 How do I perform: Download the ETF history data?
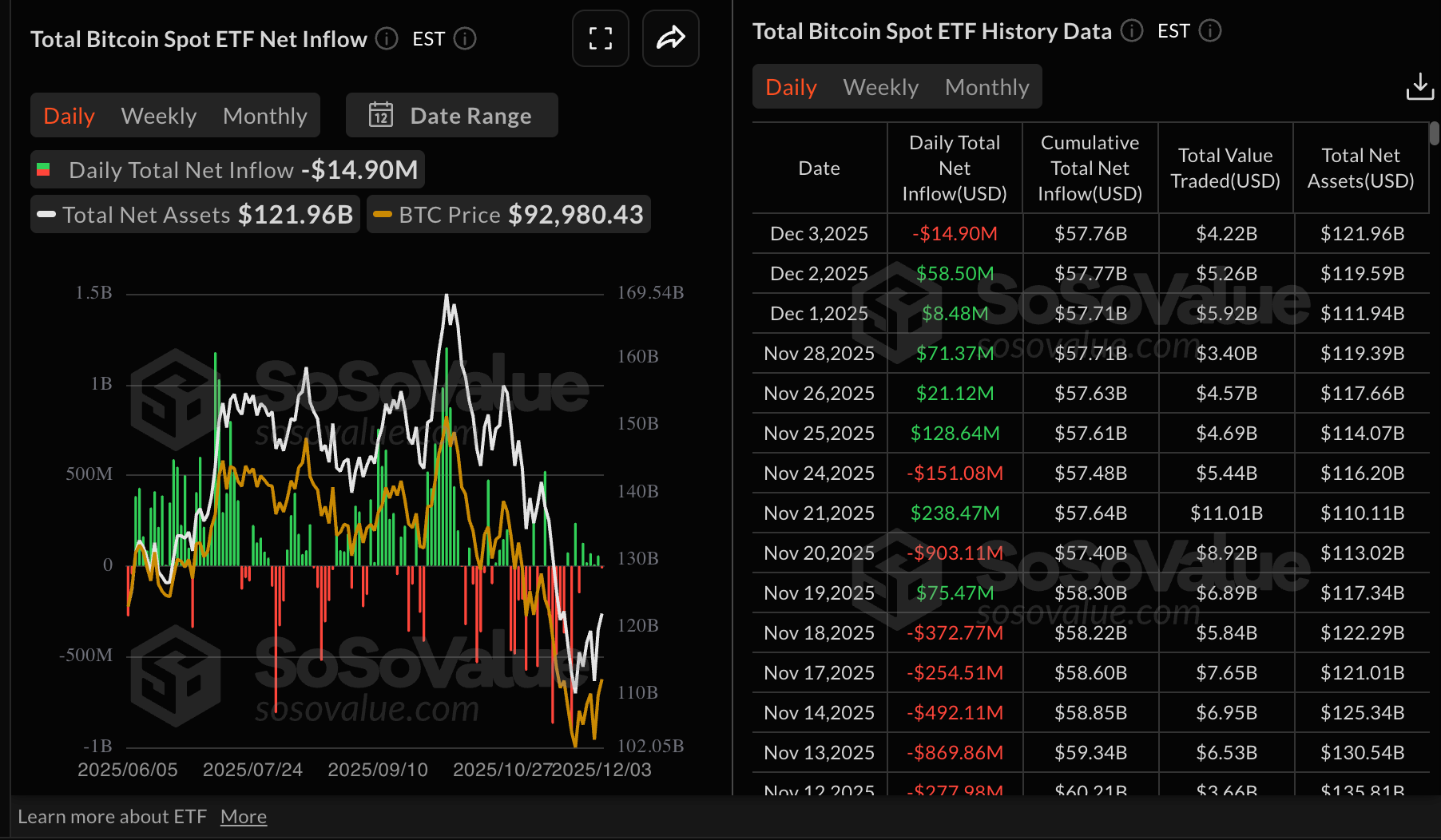1419,86
